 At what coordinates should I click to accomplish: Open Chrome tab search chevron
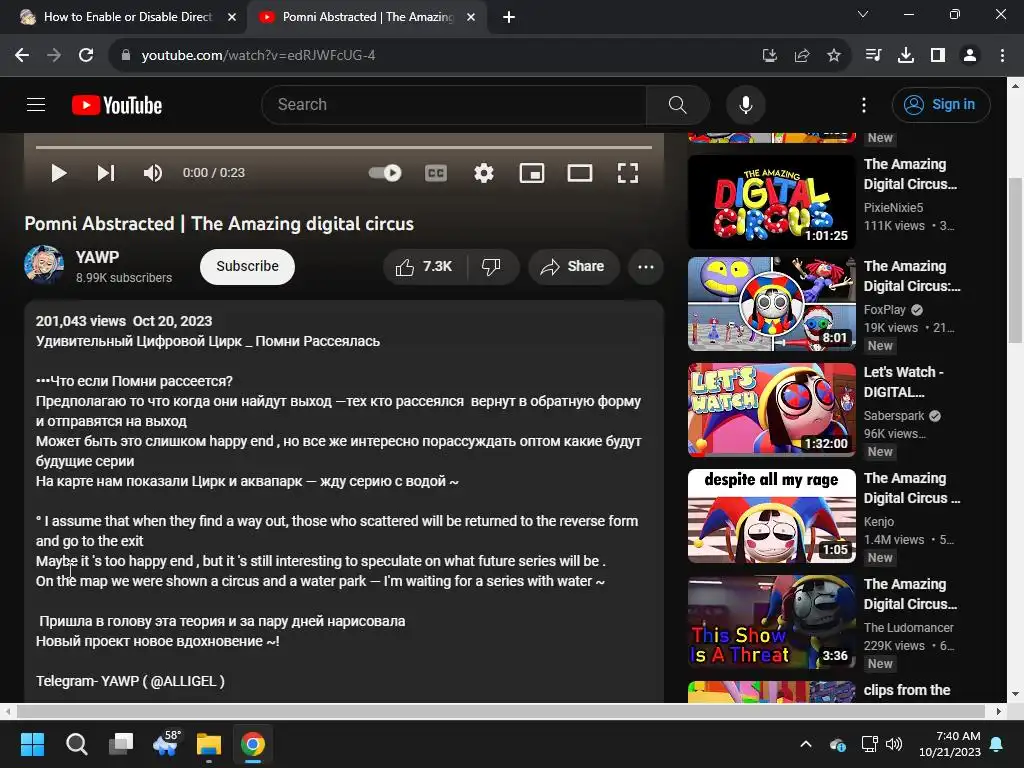[x=863, y=14]
